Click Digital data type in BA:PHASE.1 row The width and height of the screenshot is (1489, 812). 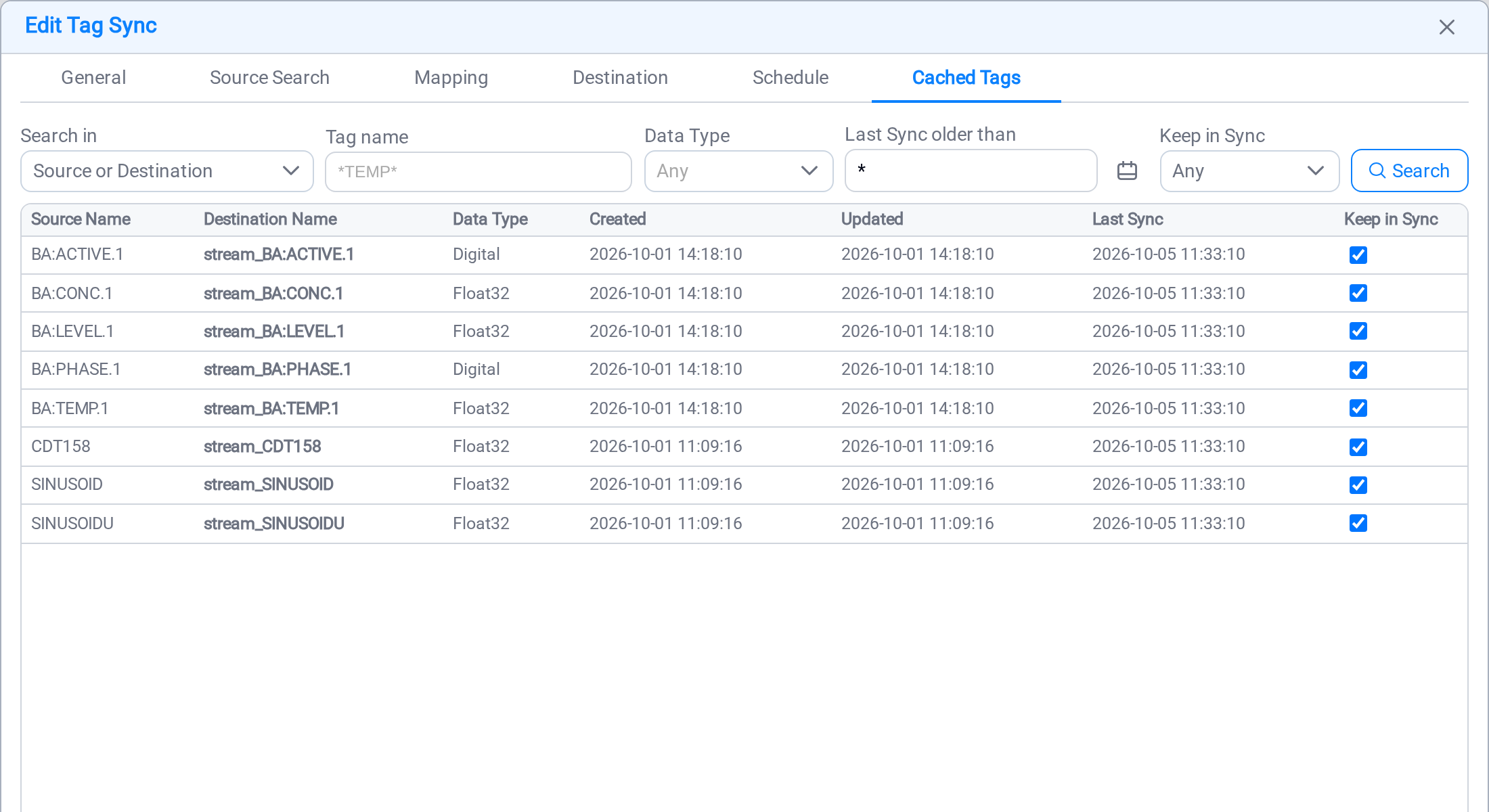(476, 369)
